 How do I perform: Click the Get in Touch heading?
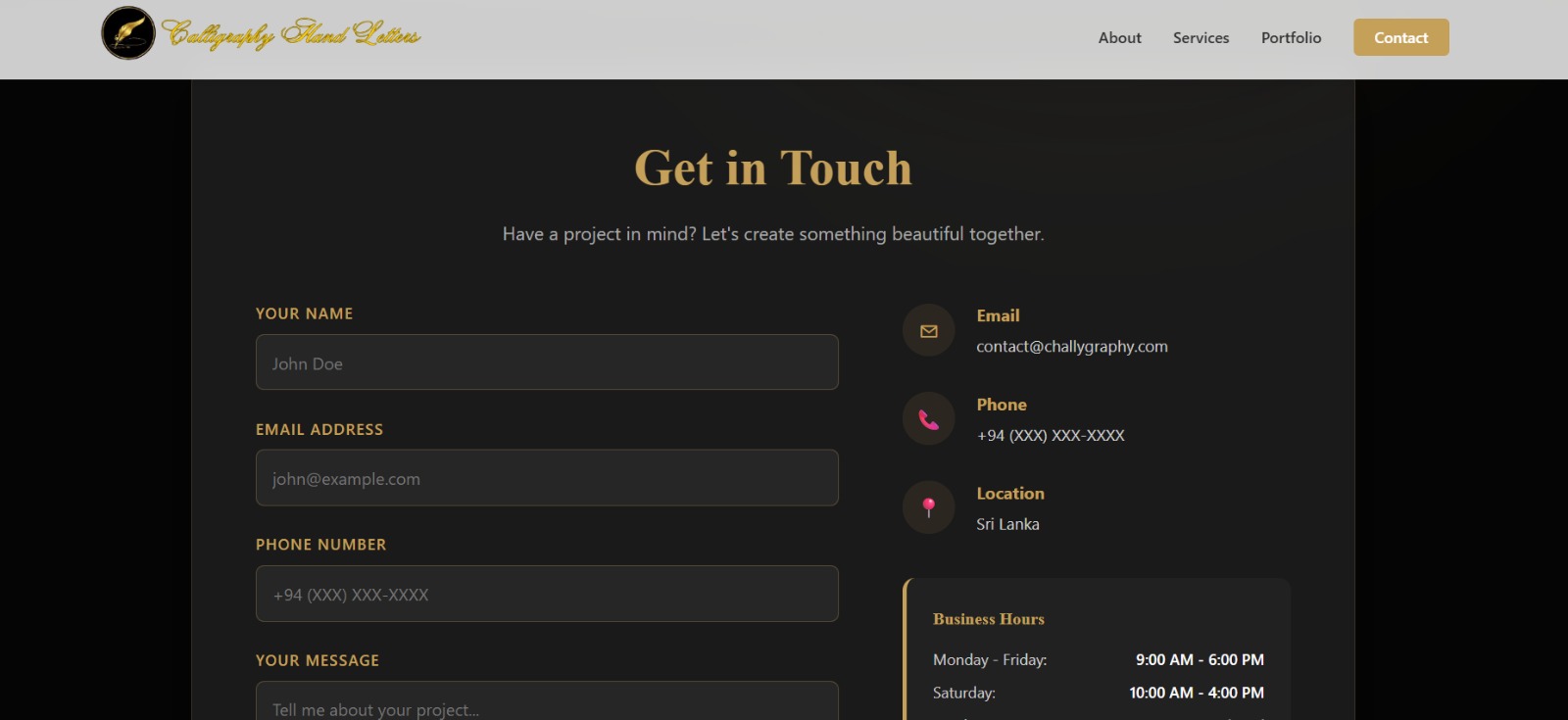click(773, 168)
